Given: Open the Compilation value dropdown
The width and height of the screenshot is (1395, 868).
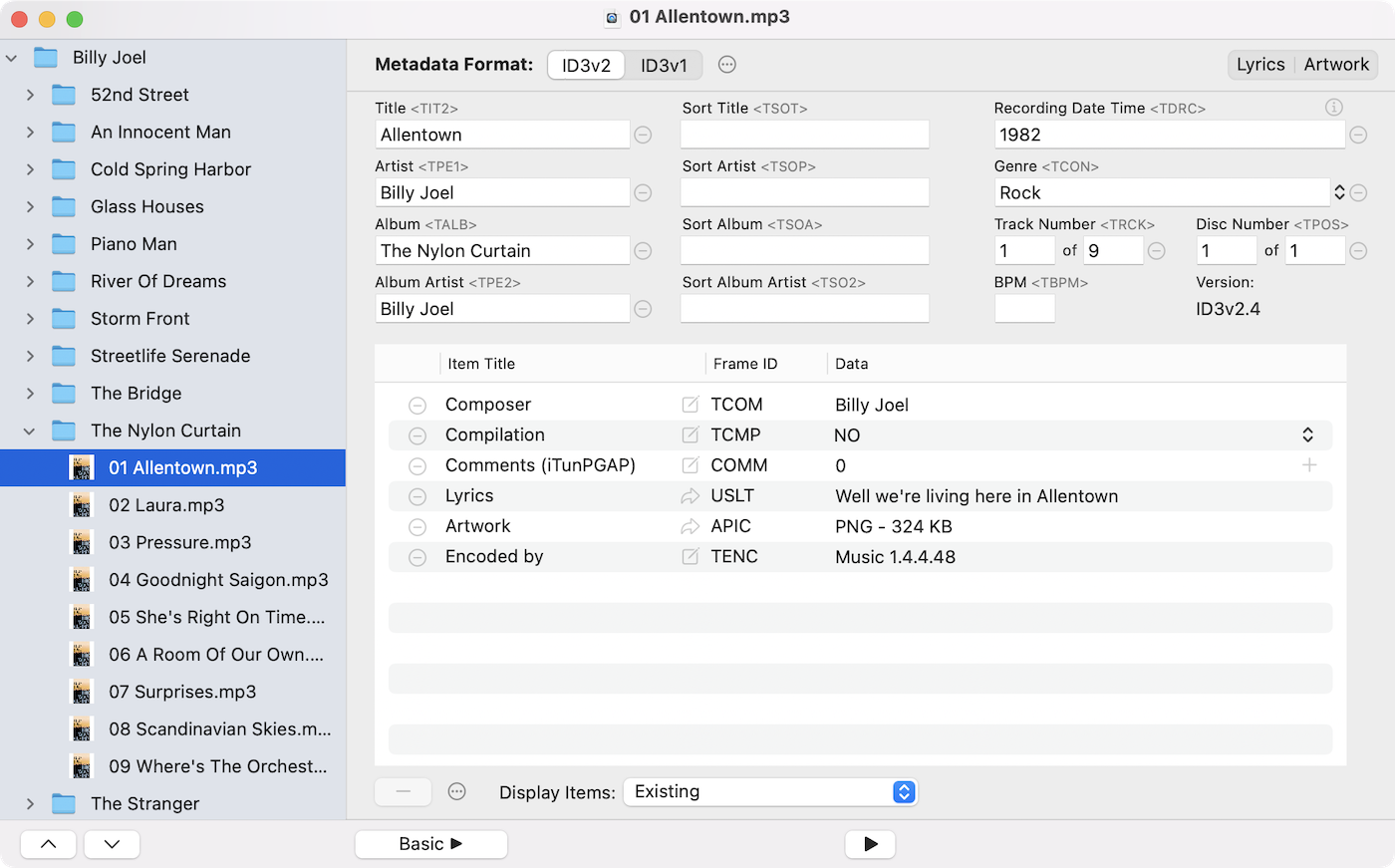Looking at the screenshot, I should (x=1307, y=434).
